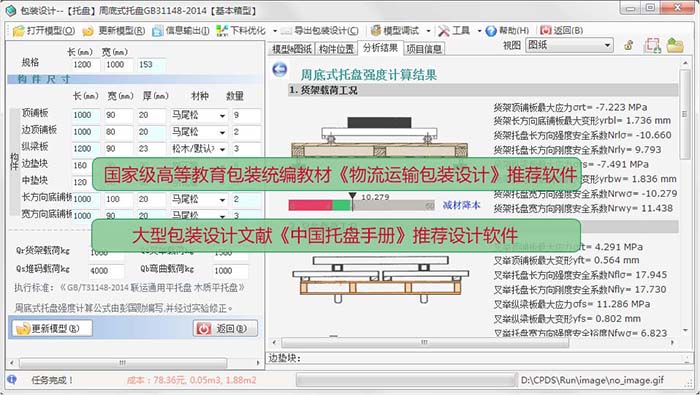Click the cutting optimization (下料优化) icon
Viewport: 700px width, 395px height.
click(x=221, y=31)
